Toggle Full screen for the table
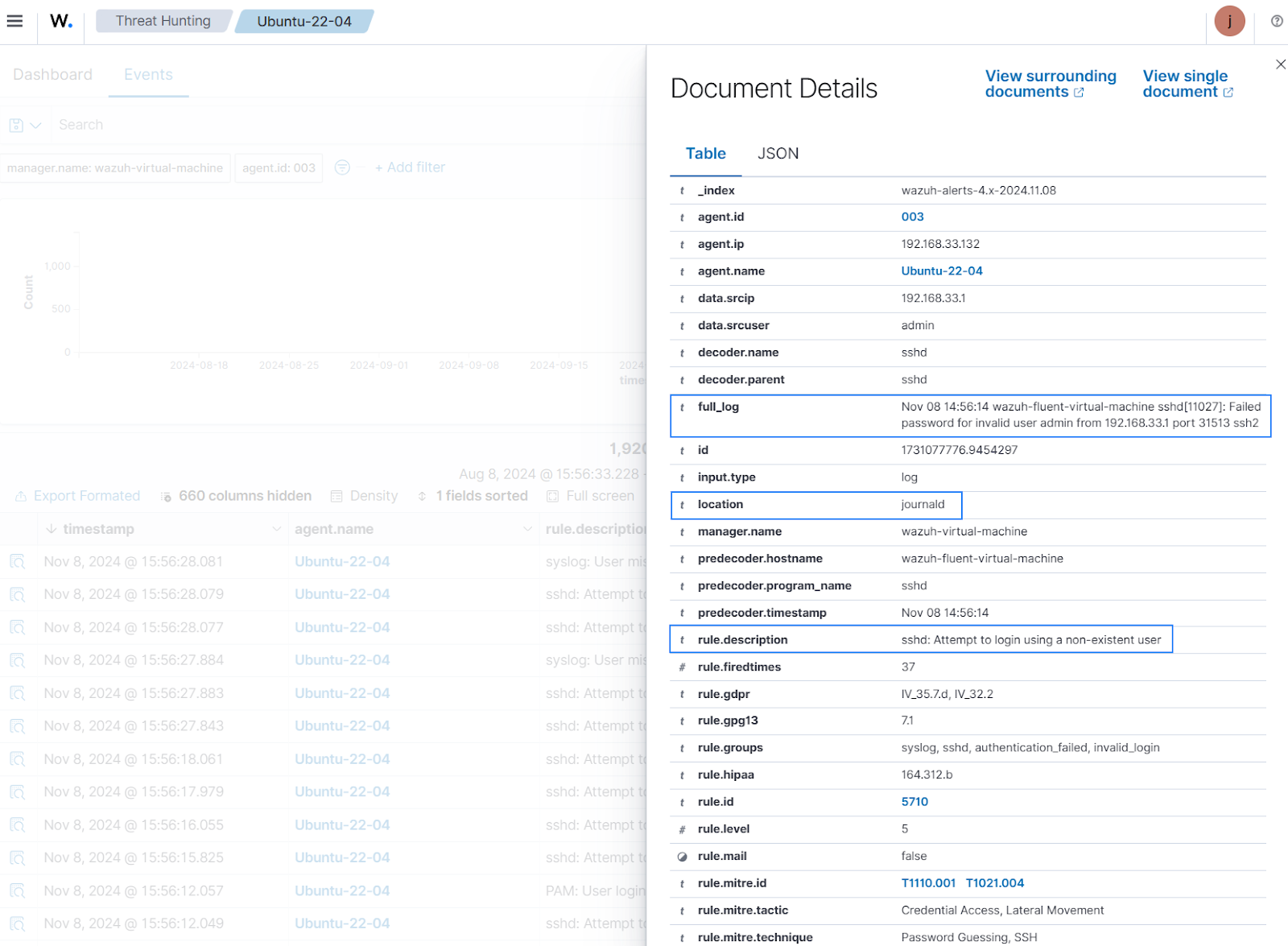The height and width of the screenshot is (946, 1288). (590, 496)
